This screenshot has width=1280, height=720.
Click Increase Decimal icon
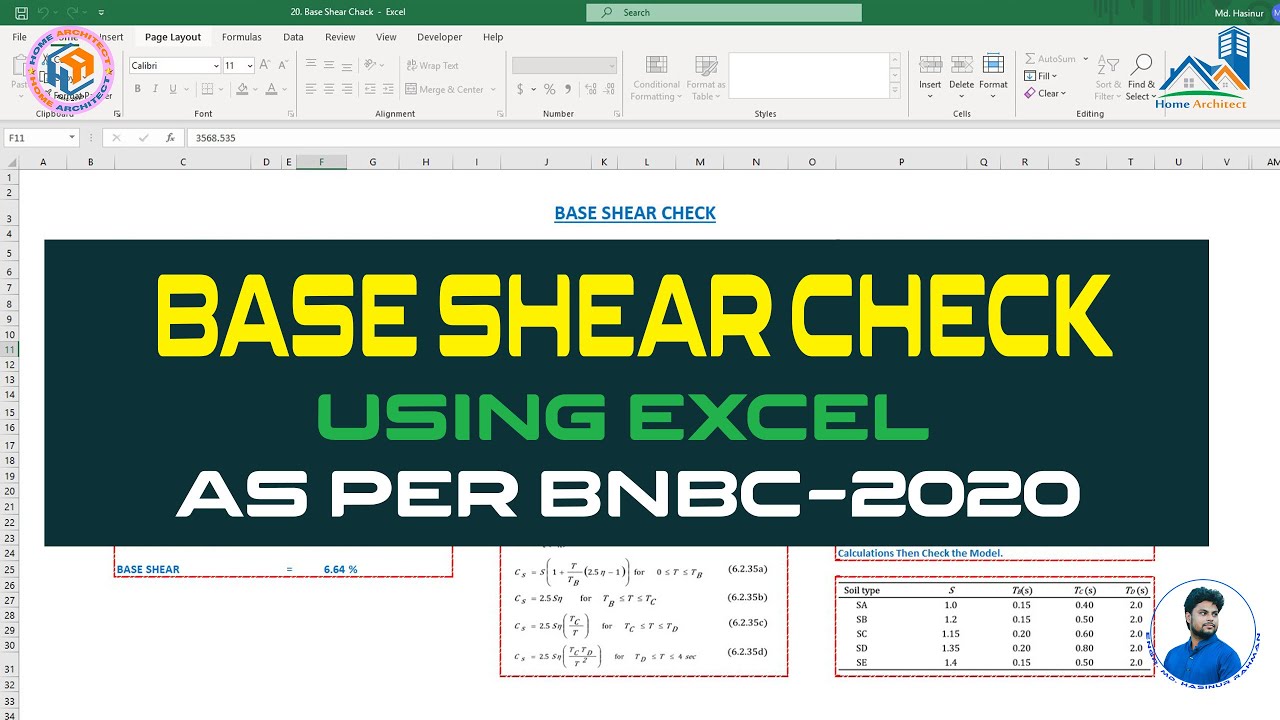589,89
